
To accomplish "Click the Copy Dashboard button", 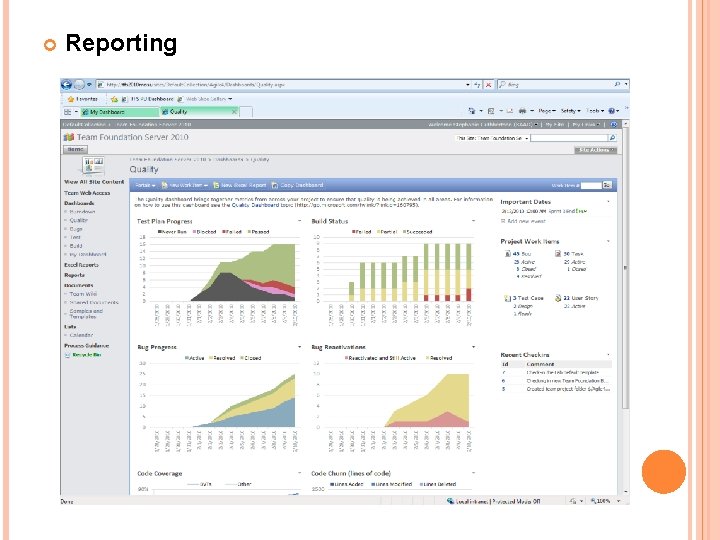I will pos(298,185).
